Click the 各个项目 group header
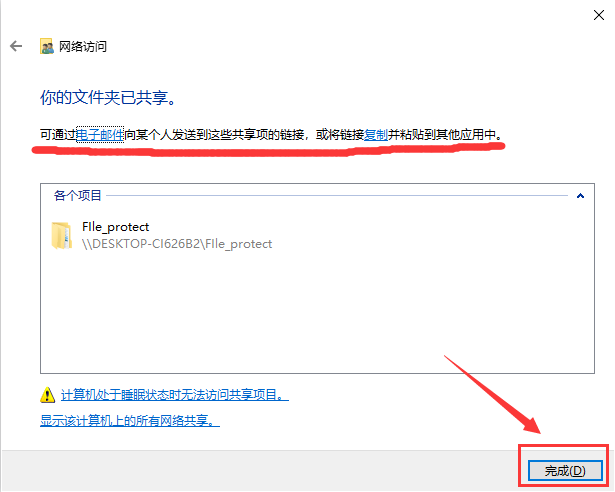Viewport: 615px width, 492px height. coord(78,195)
